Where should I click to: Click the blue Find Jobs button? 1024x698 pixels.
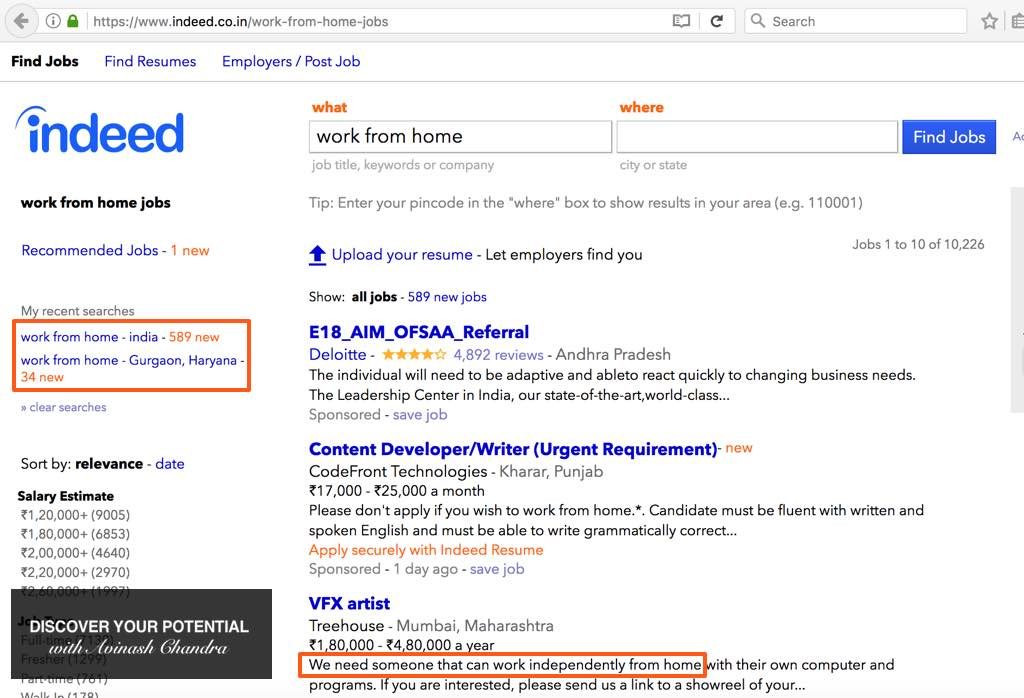[949, 136]
